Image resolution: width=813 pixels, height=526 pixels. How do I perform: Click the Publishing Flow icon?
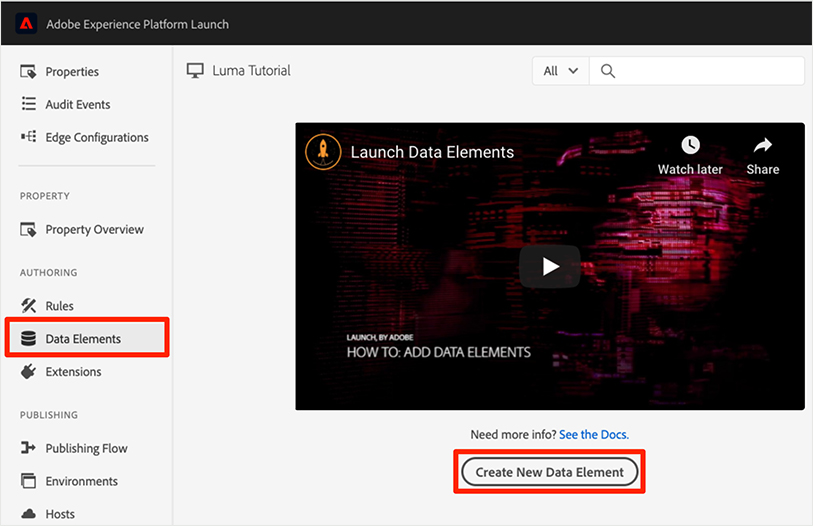[28, 447]
